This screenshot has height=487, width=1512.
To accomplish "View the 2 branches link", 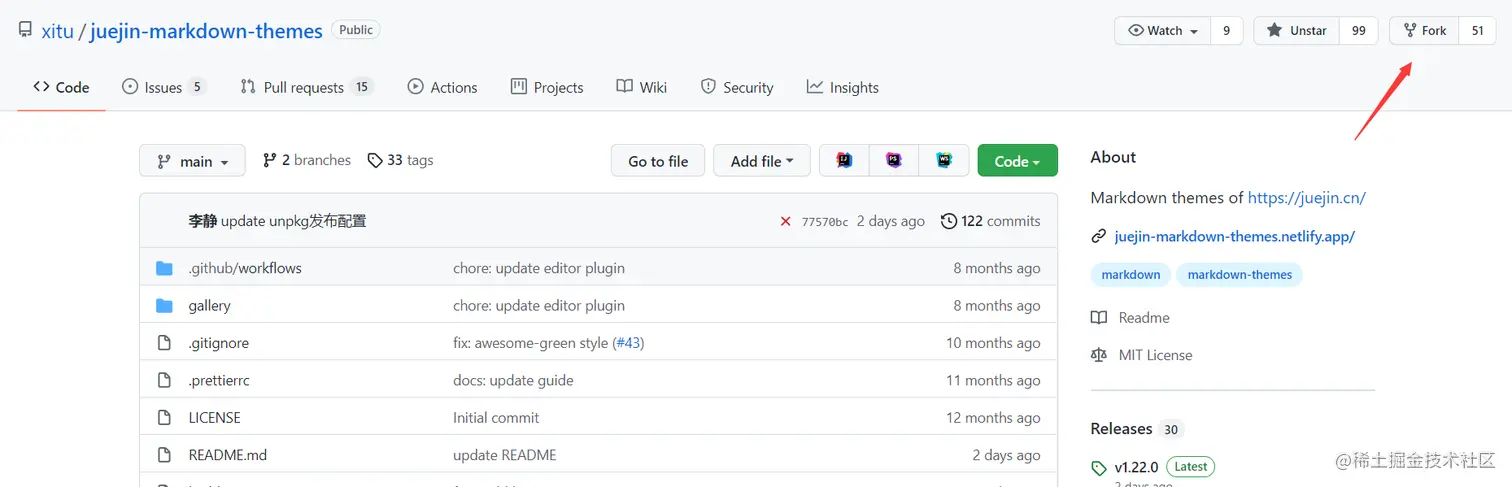I will coord(307,160).
